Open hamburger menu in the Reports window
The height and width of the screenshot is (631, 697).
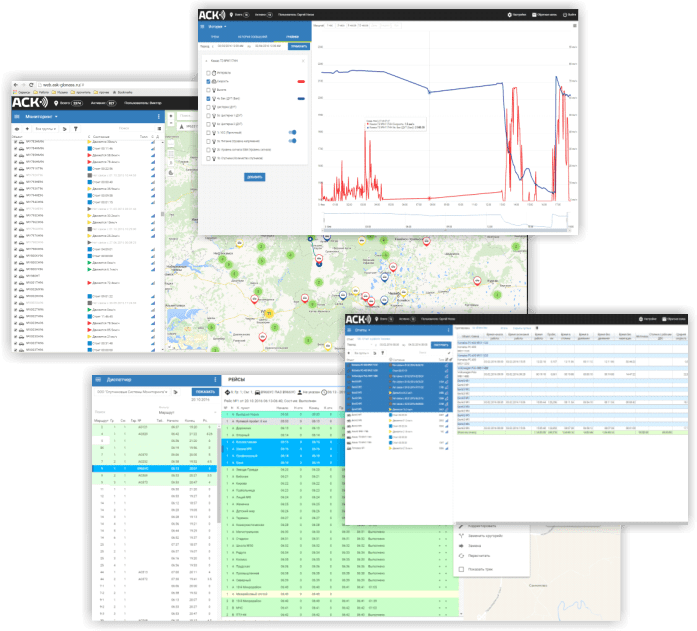click(350, 330)
